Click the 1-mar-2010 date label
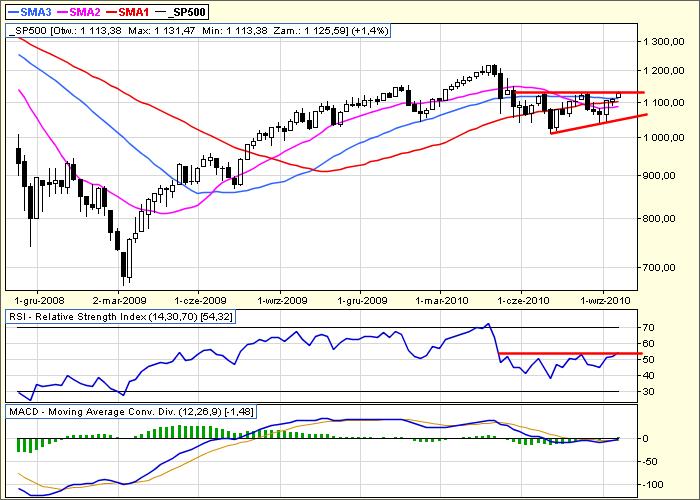The width and height of the screenshot is (700, 500). tap(442, 300)
